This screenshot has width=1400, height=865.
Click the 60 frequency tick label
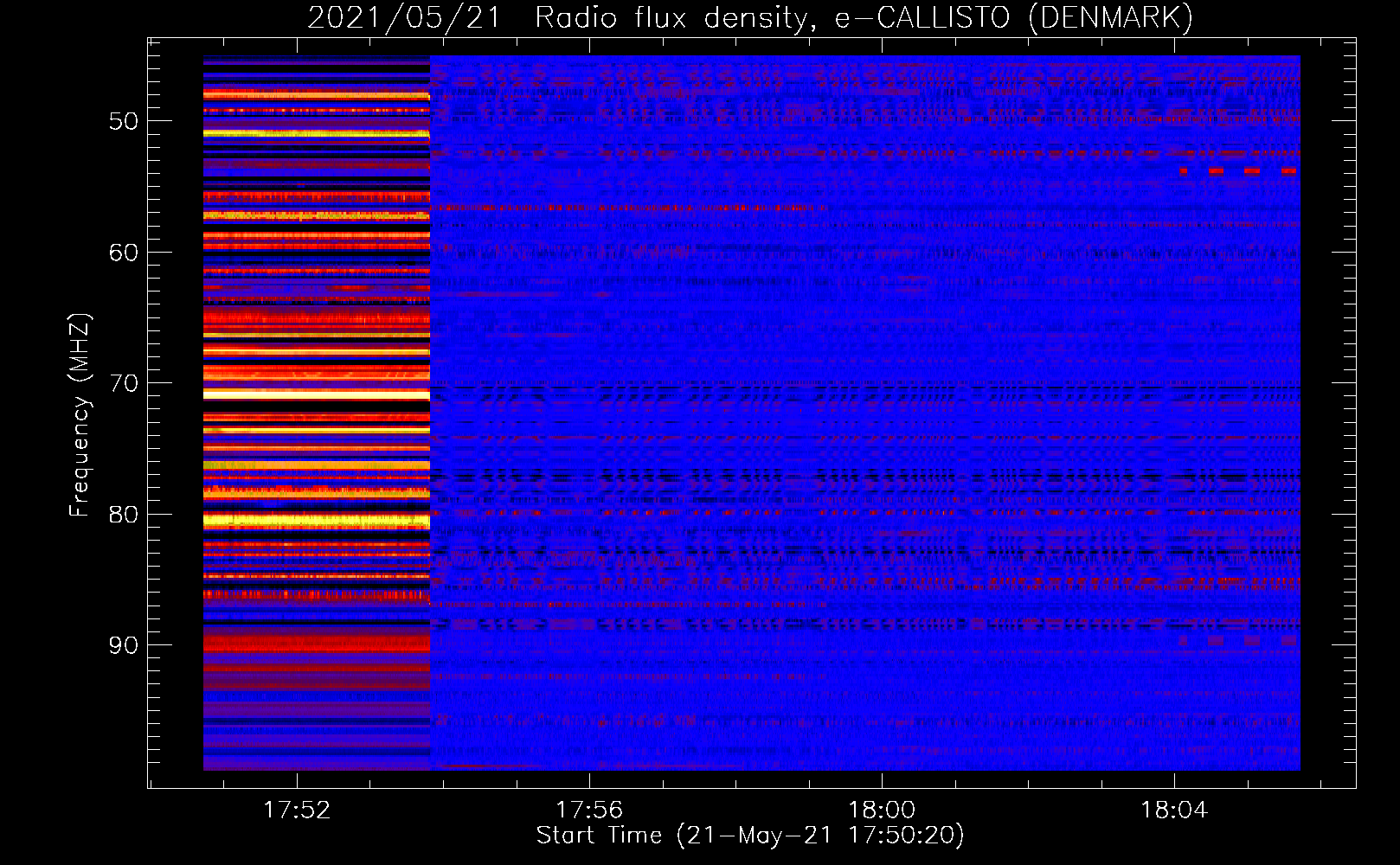click(124, 253)
